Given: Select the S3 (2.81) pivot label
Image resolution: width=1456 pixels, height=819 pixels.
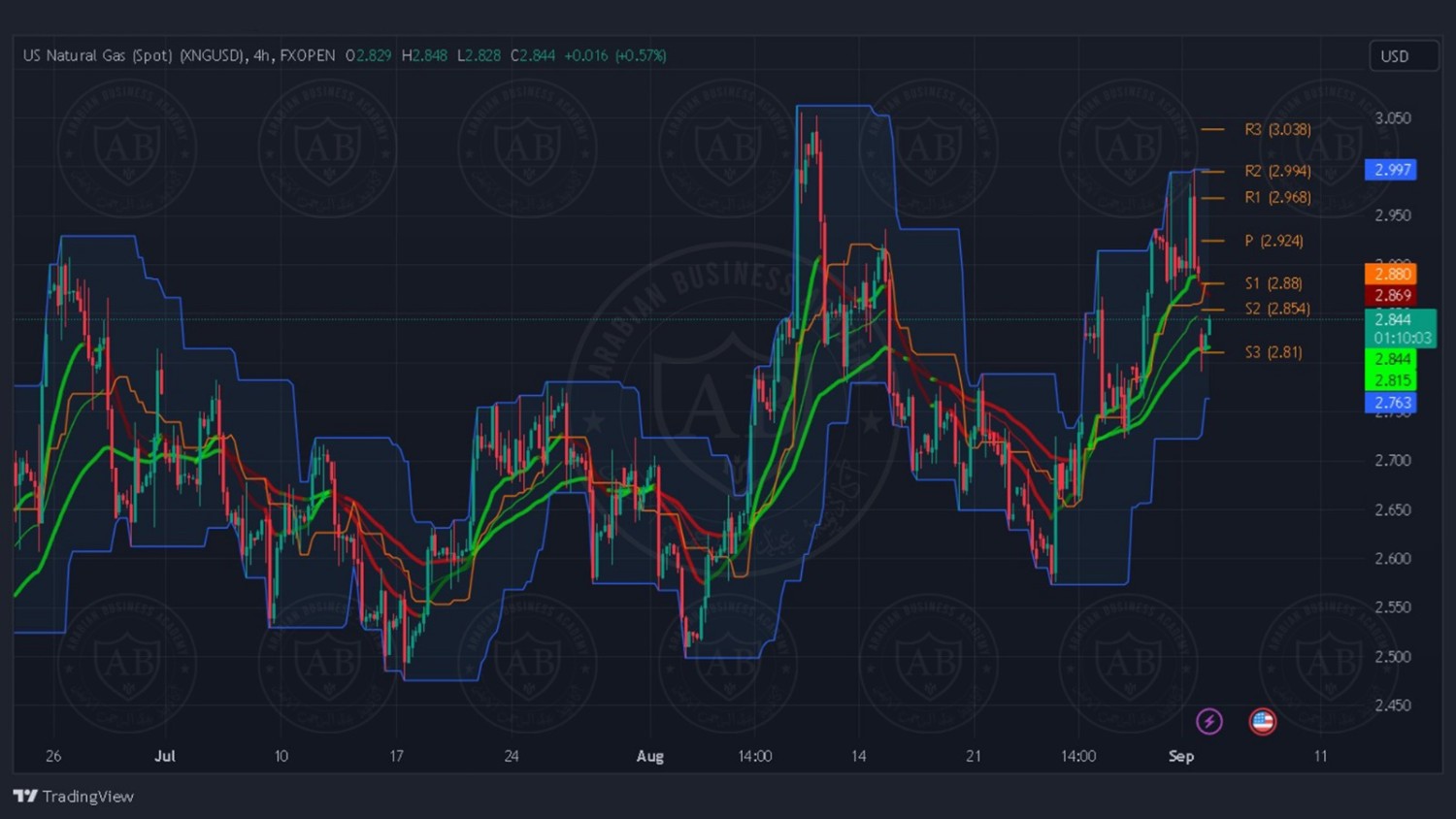Looking at the screenshot, I should point(1274,352).
